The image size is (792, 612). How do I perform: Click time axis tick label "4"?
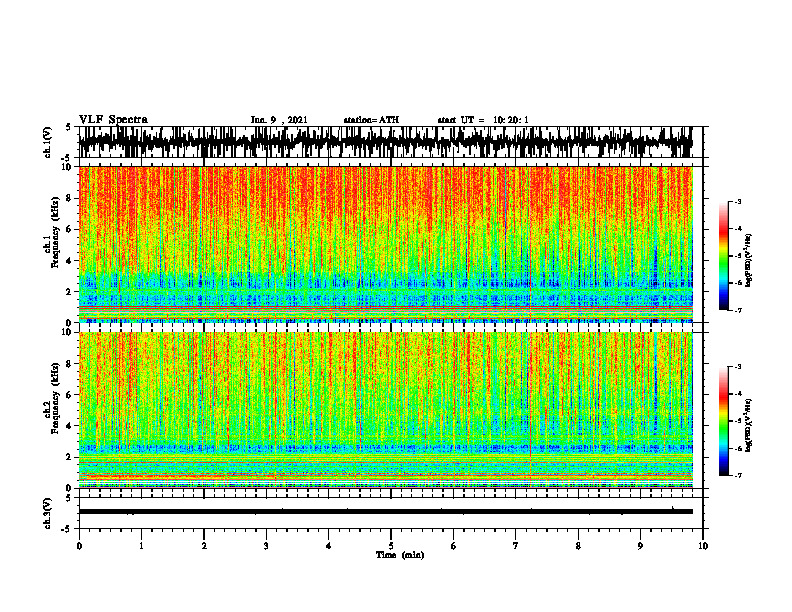click(329, 546)
